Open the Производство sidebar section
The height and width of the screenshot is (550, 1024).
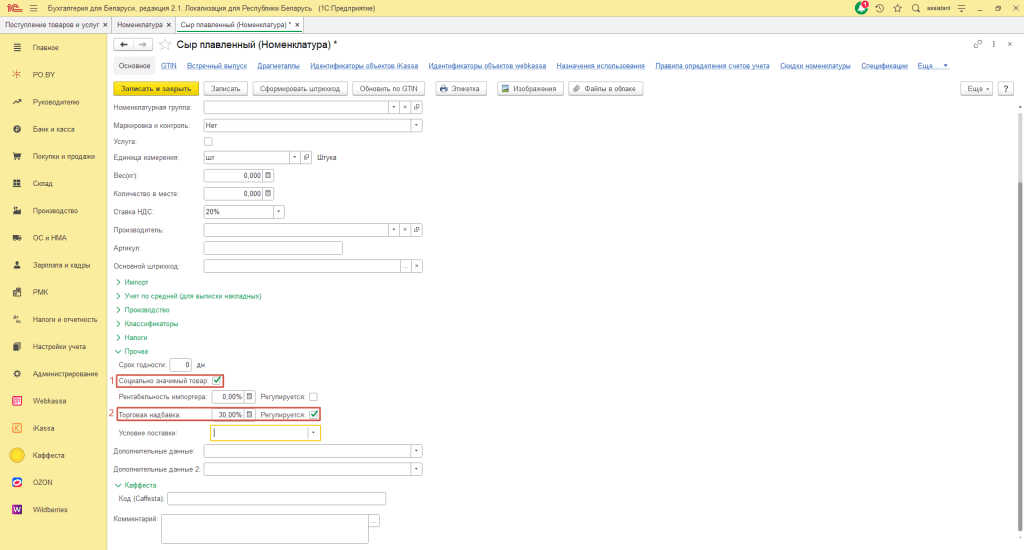55,211
